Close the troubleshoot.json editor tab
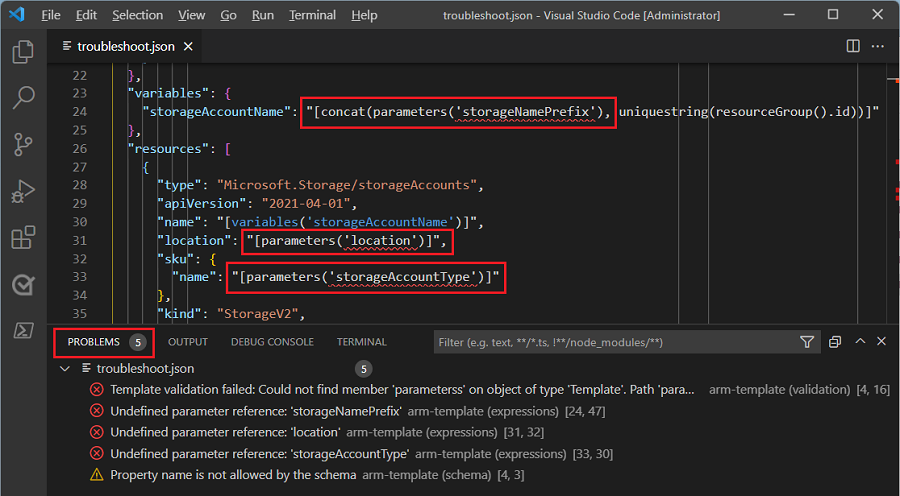This screenshot has height=496, width=900. coord(188,46)
